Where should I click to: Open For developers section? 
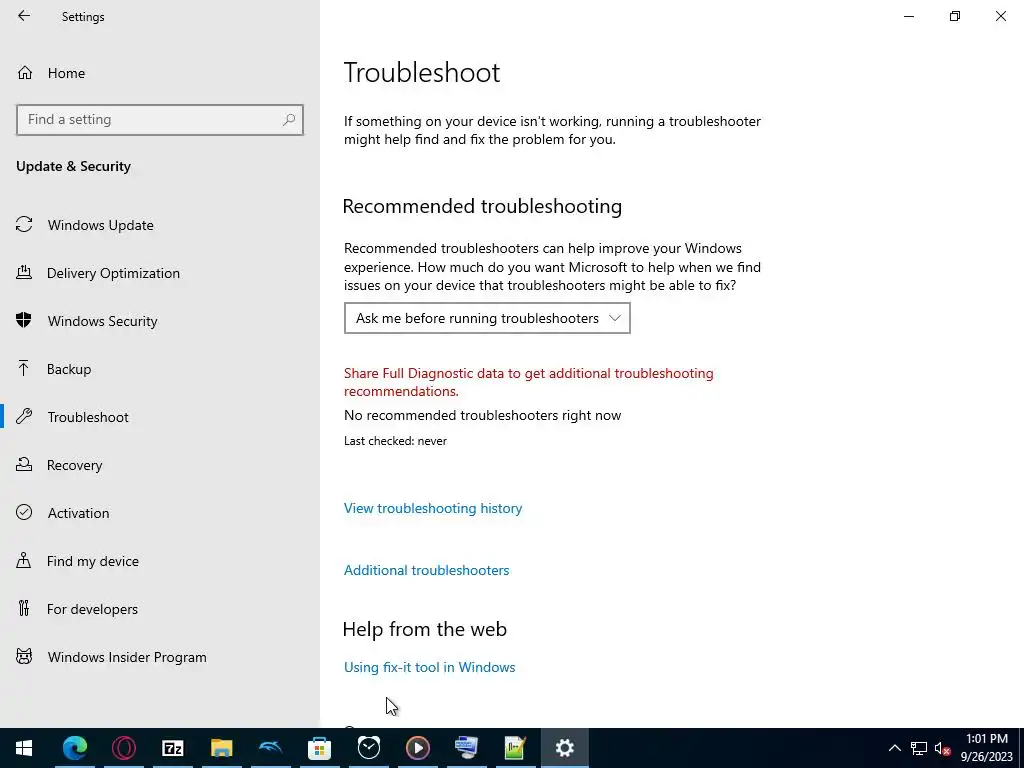click(x=160, y=609)
